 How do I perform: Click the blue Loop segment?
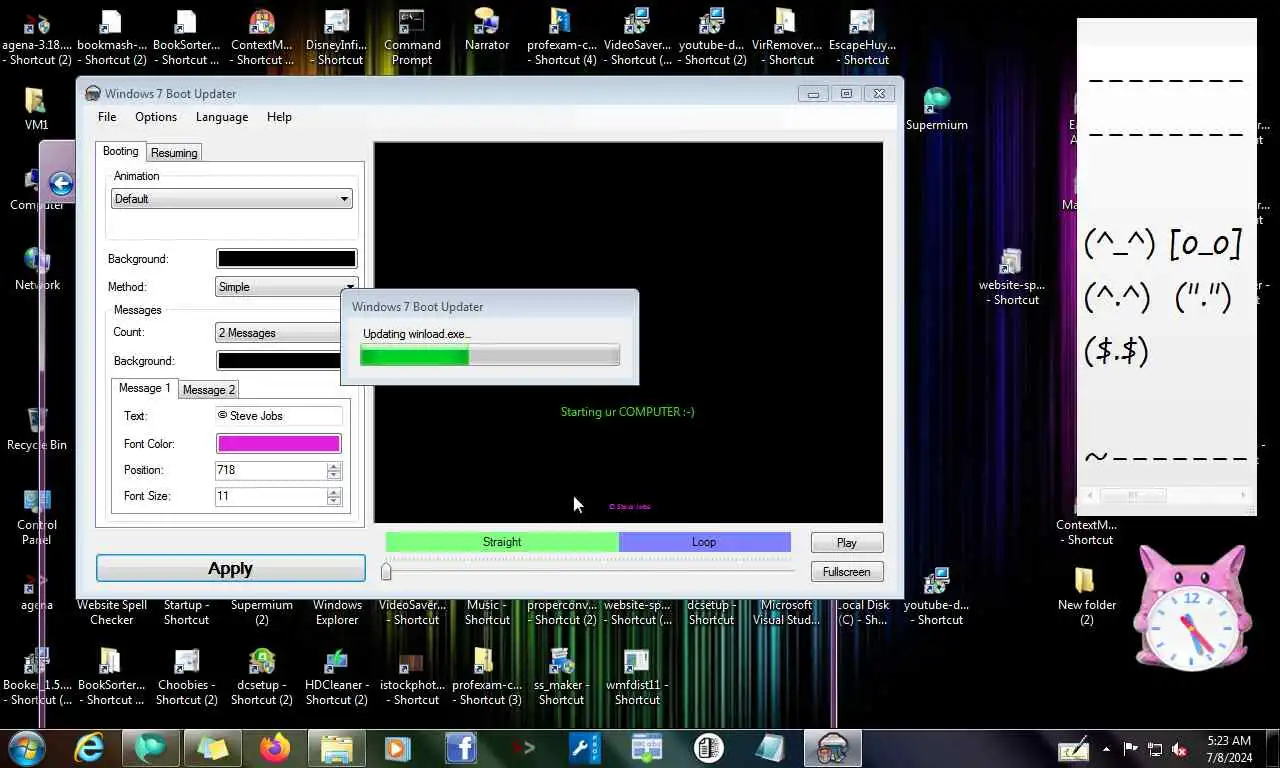(x=704, y=542)
